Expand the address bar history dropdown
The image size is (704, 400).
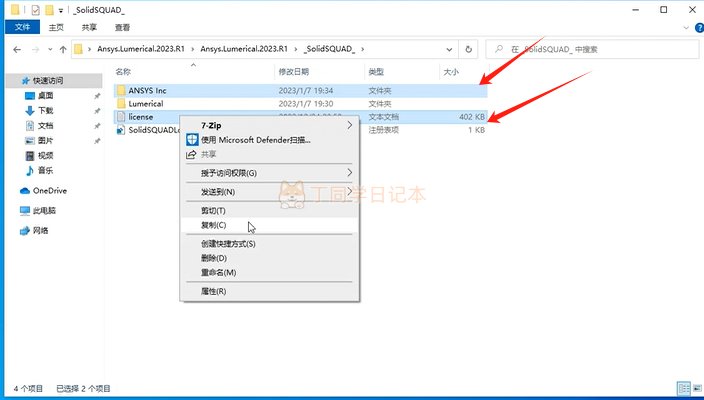[x=449, y=49]
